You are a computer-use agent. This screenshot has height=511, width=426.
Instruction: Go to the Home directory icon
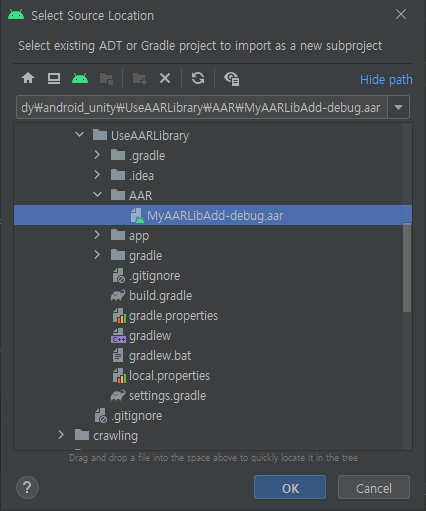[x=28, y=78]
